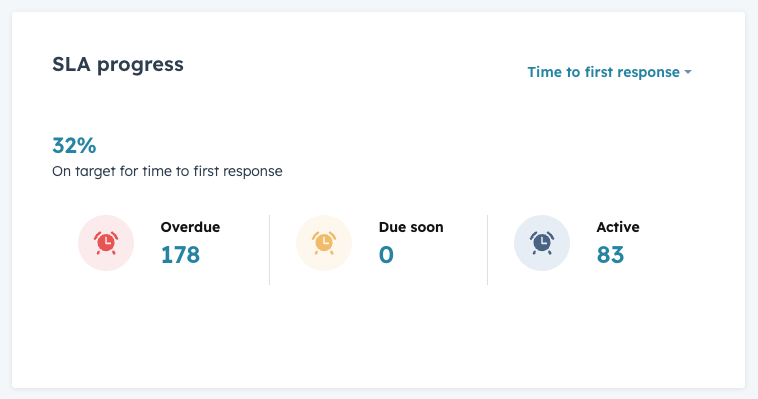Image resolution: width=758 pixels, height=399 pixels.
Task: Click the Active label
Action: point(618,227)
